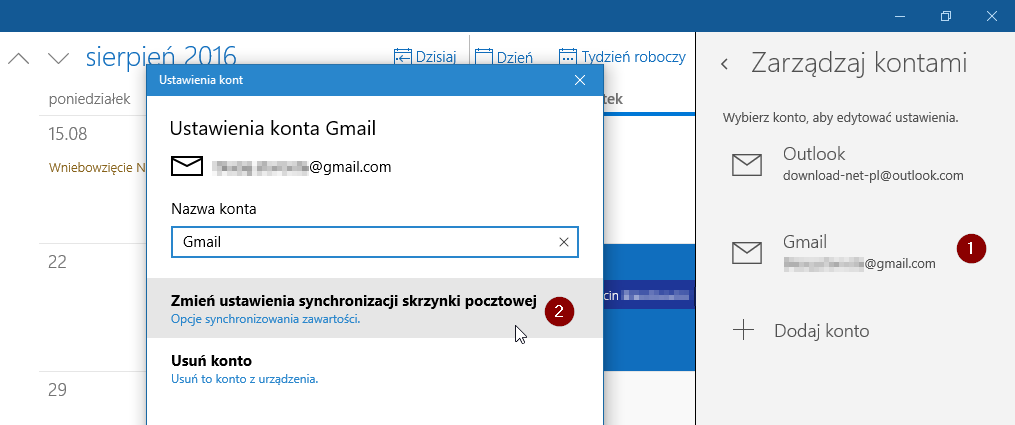The width and height of the screenshot is (1015, 425).
Task: Select the Gmail account in Zarządzaj kontami
Action: point(856,252)
